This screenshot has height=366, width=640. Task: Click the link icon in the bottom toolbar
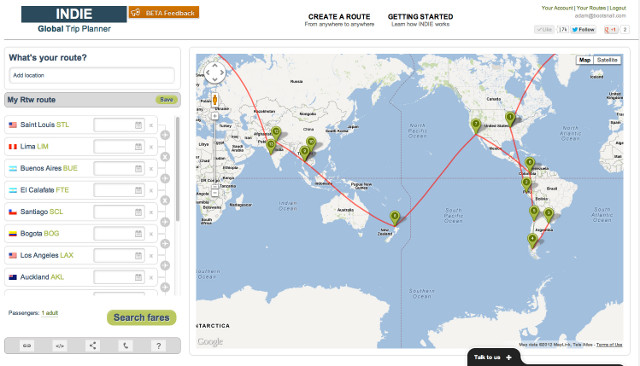(27, 346)
